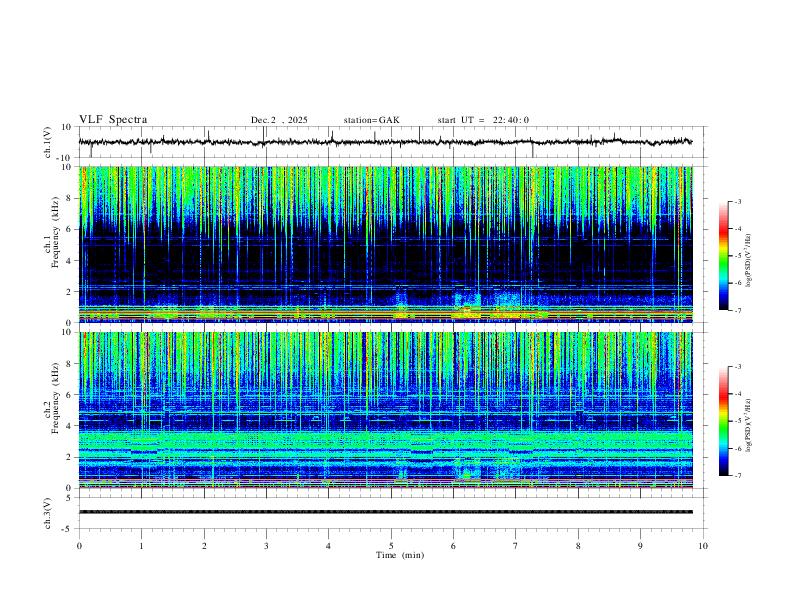Click the time axis tick label "0"

tap(79, 546)
